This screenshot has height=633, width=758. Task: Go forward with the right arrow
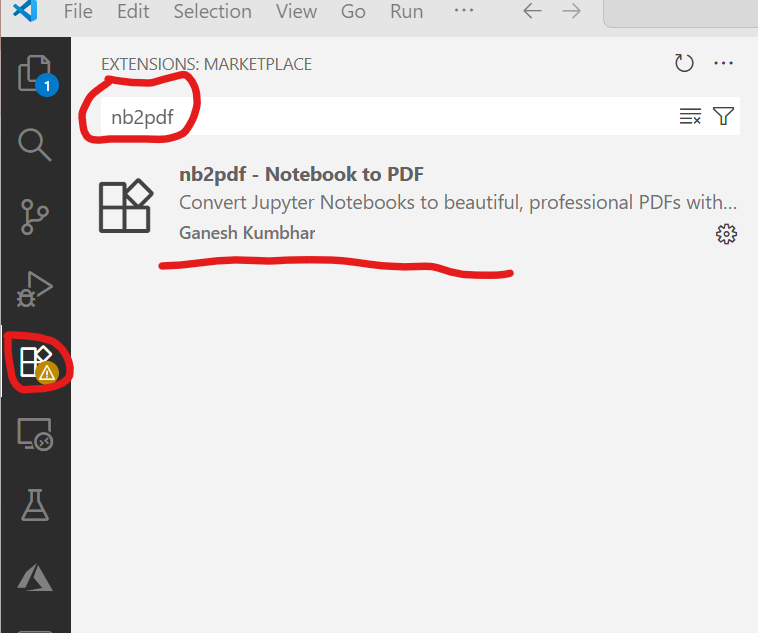[571, 11]
